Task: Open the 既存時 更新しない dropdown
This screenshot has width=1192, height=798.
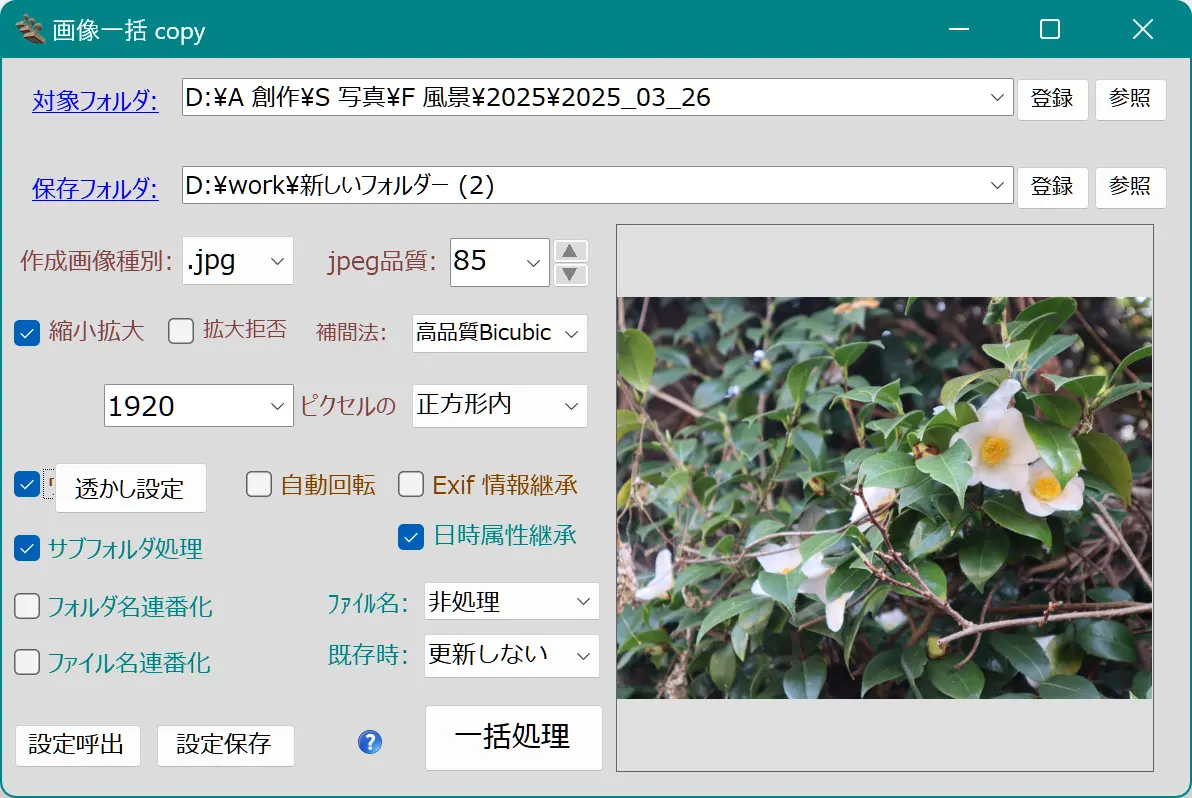Action: [x=512, y=655]
